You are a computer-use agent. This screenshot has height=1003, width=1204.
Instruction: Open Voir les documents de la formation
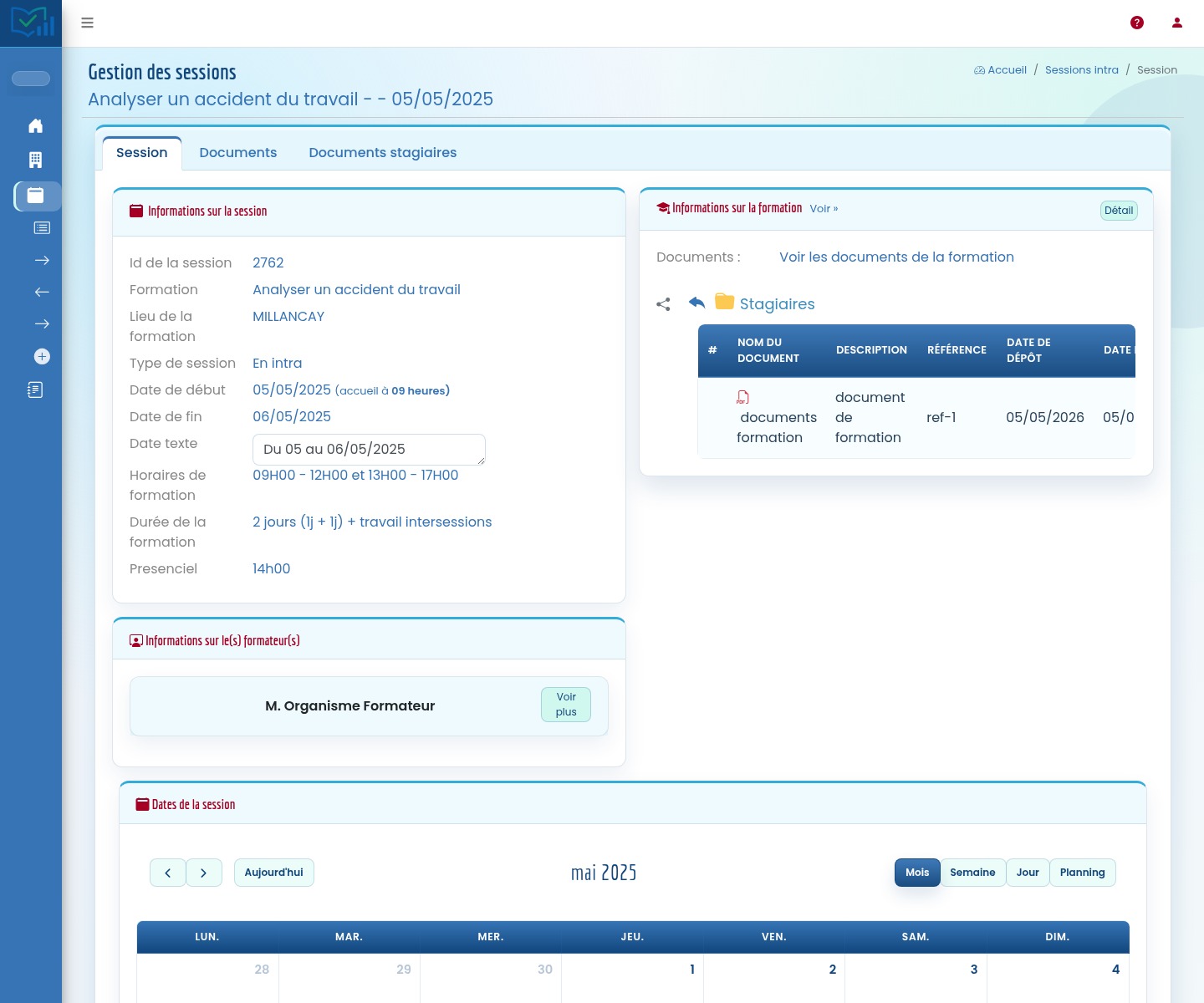point(896,257)
